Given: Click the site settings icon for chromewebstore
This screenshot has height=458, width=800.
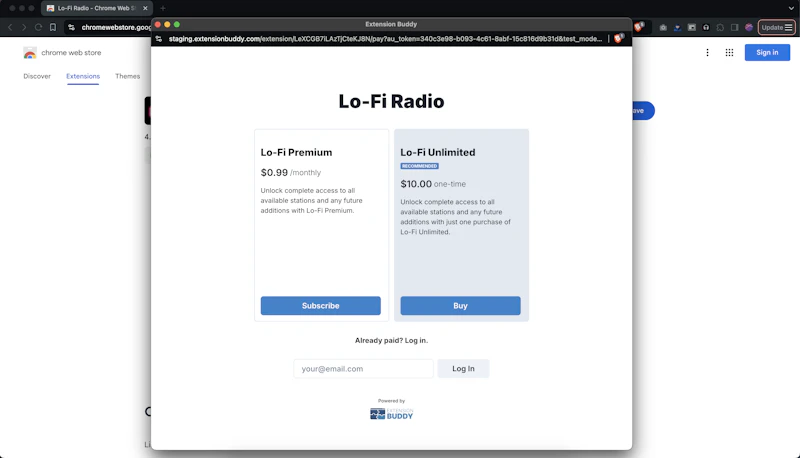Looking at the screenshot, I should [x=71, y=28].
